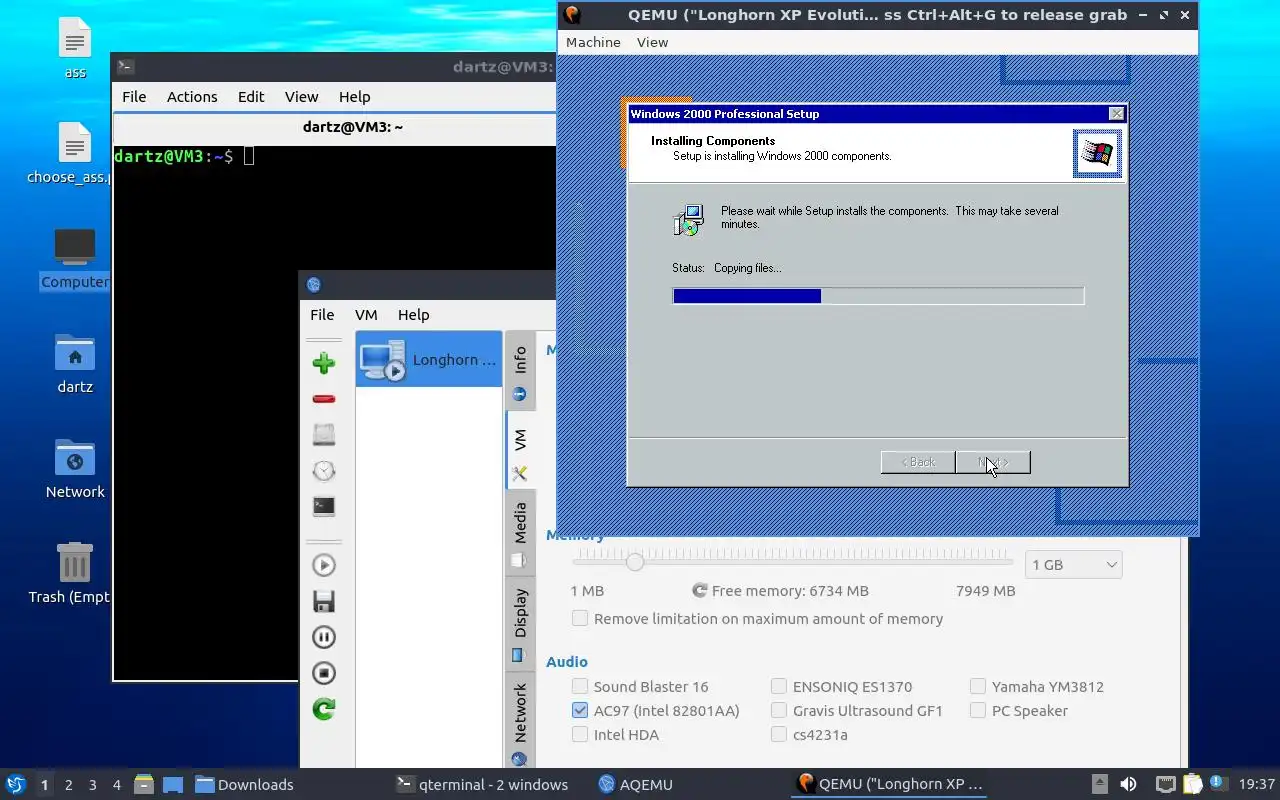The width and height of the screenshot is (1280, 800).
Task: Pause the VM in AQEMU toolbar
Action: point(323,637)
